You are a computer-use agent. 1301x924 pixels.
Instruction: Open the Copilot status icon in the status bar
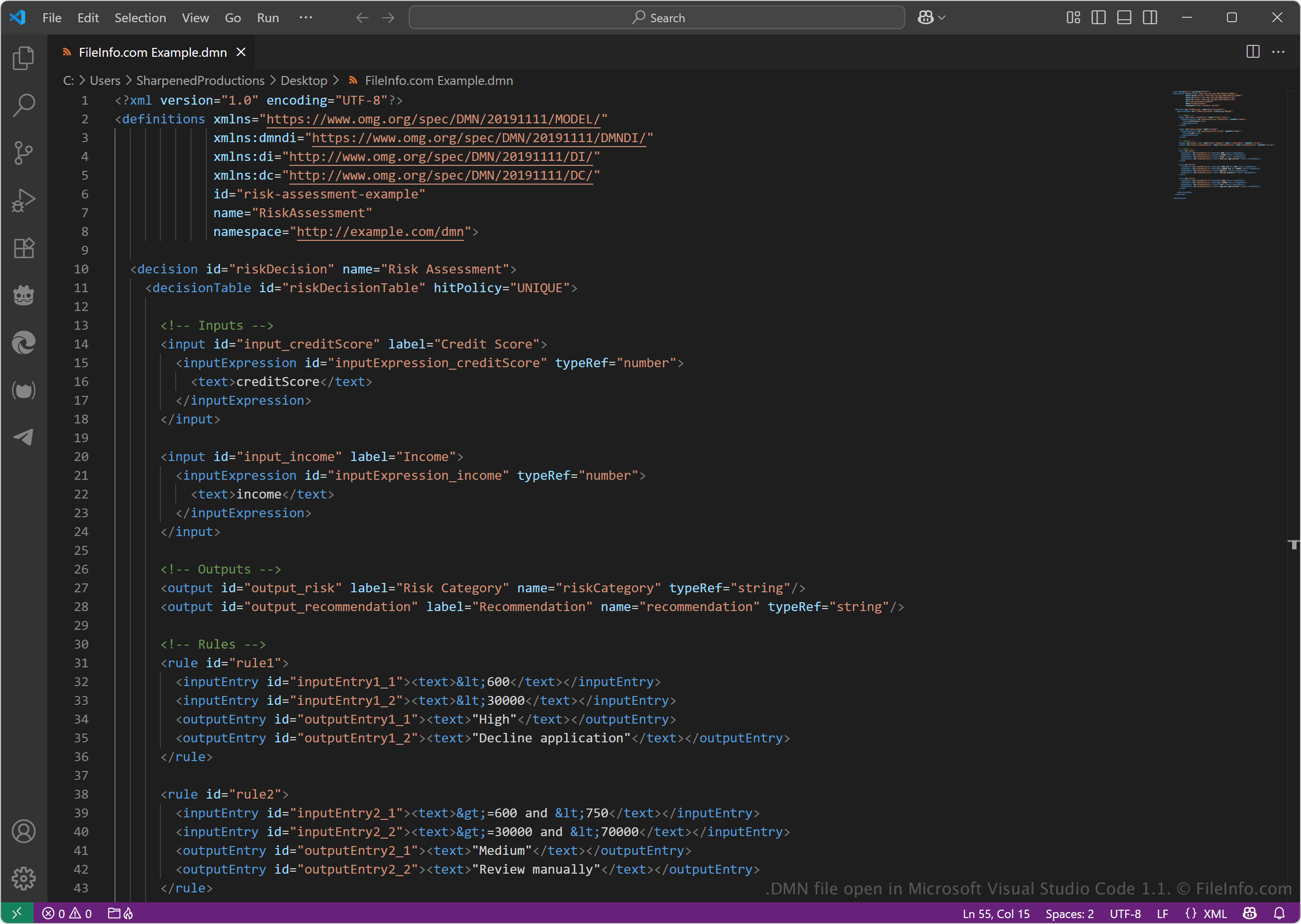pyautogui.click(x=1250, y=913)
